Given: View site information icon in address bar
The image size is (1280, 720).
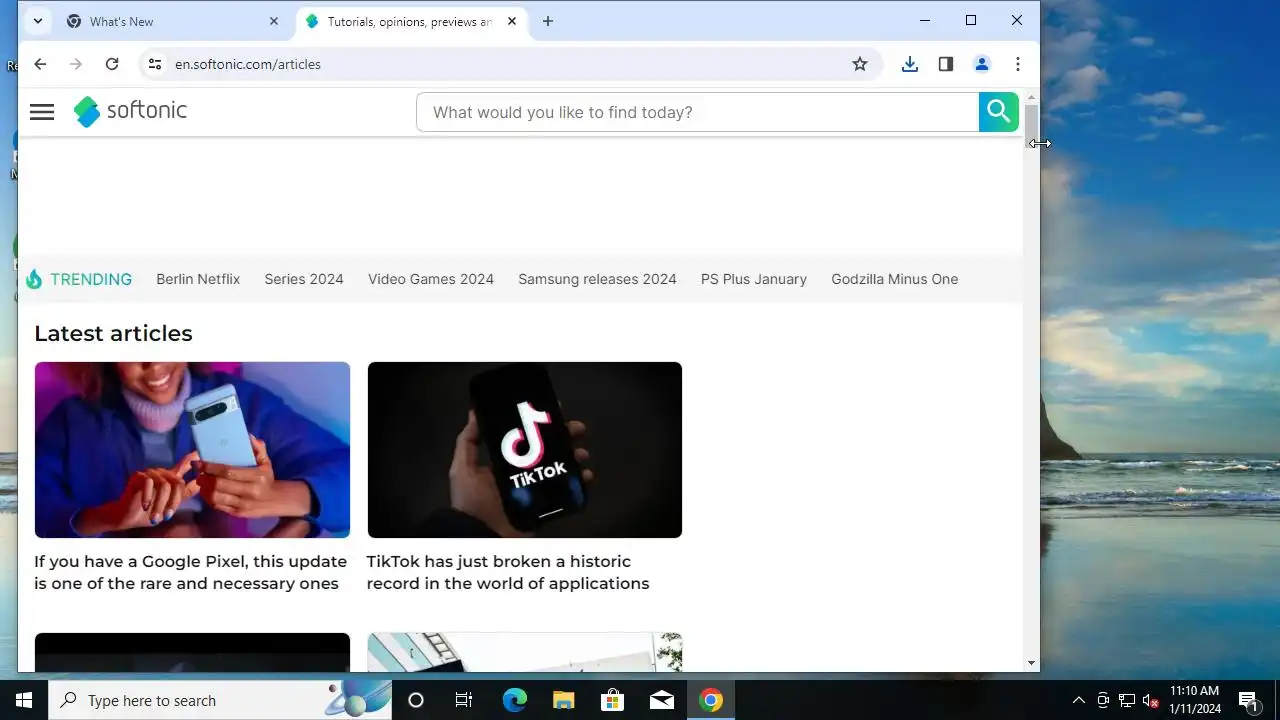Looking at the screenshot, I should click(x=154, y=64).
